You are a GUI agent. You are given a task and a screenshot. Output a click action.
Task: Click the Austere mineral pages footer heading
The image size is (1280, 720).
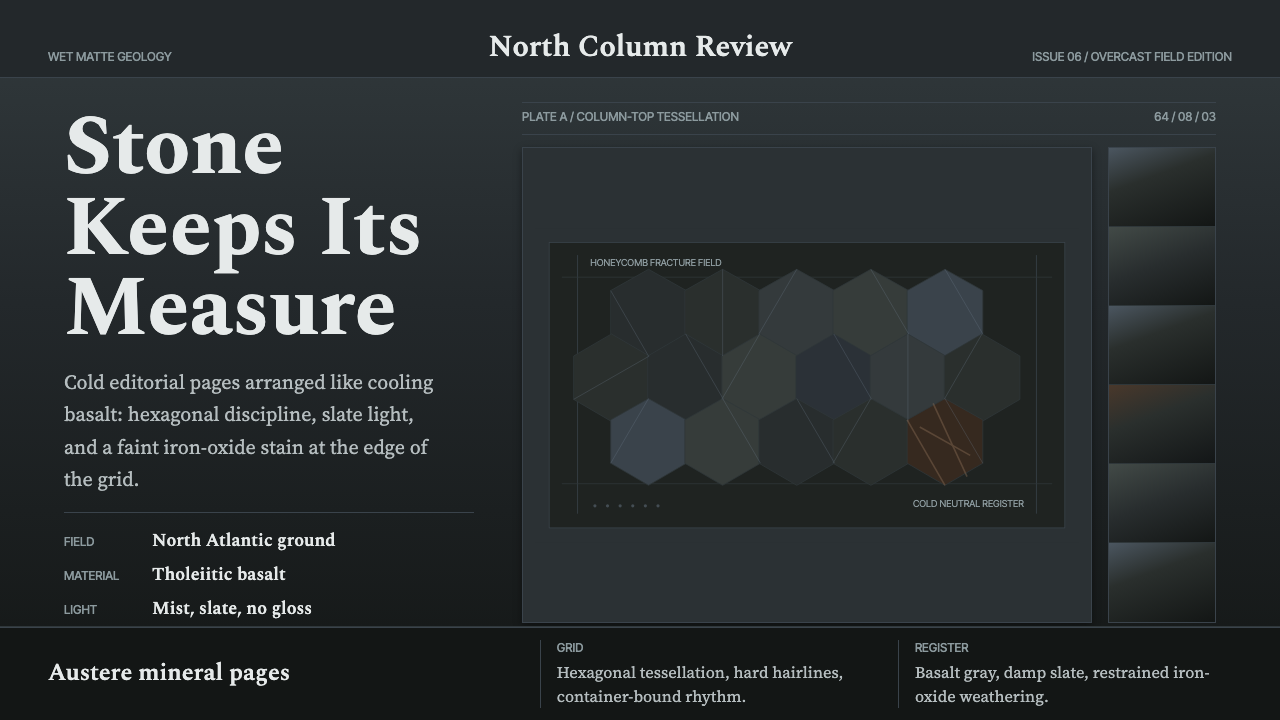coord(169,672)
